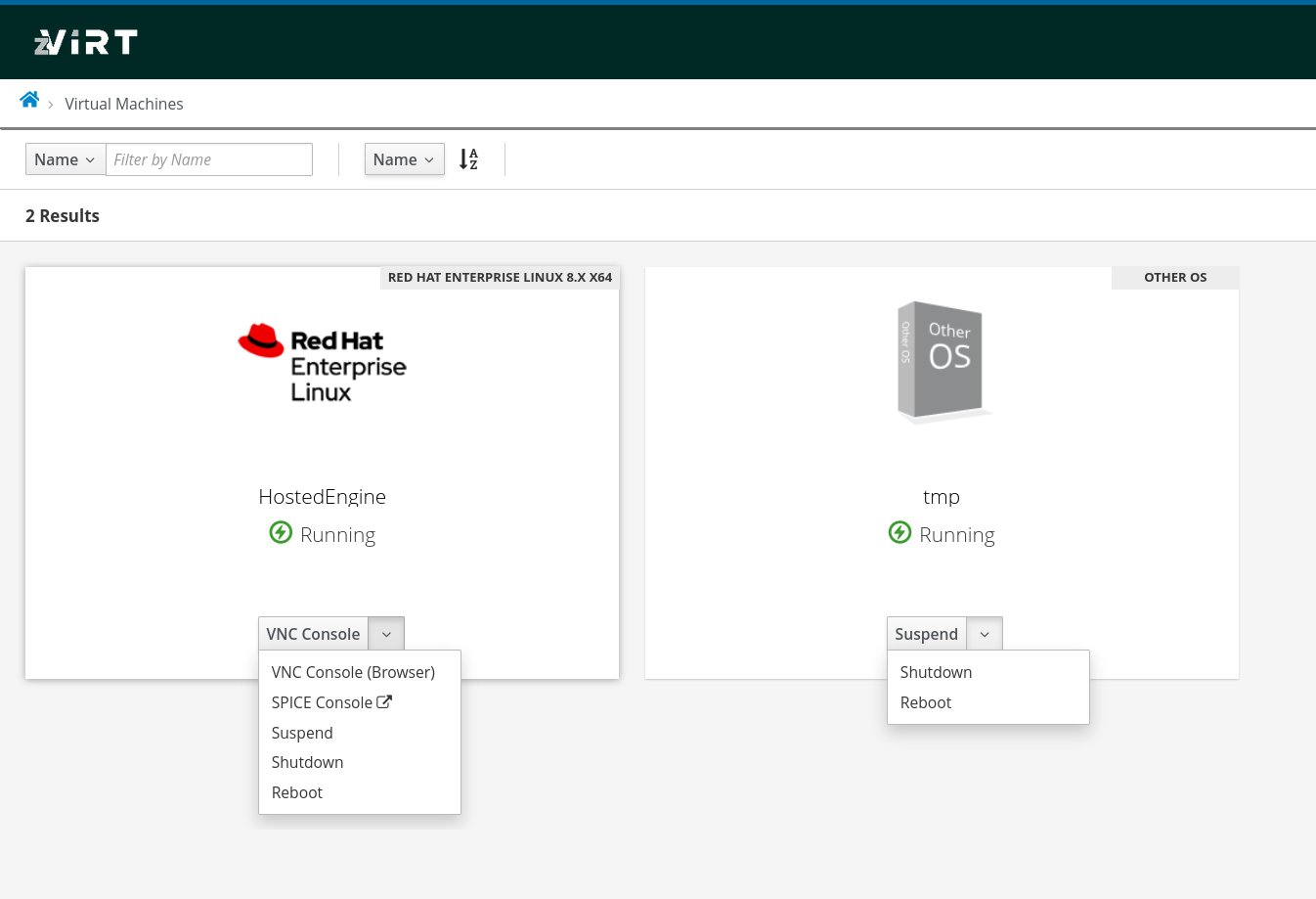Click the Red Hat Enterprise Linux logo

[x=323, y=363]
